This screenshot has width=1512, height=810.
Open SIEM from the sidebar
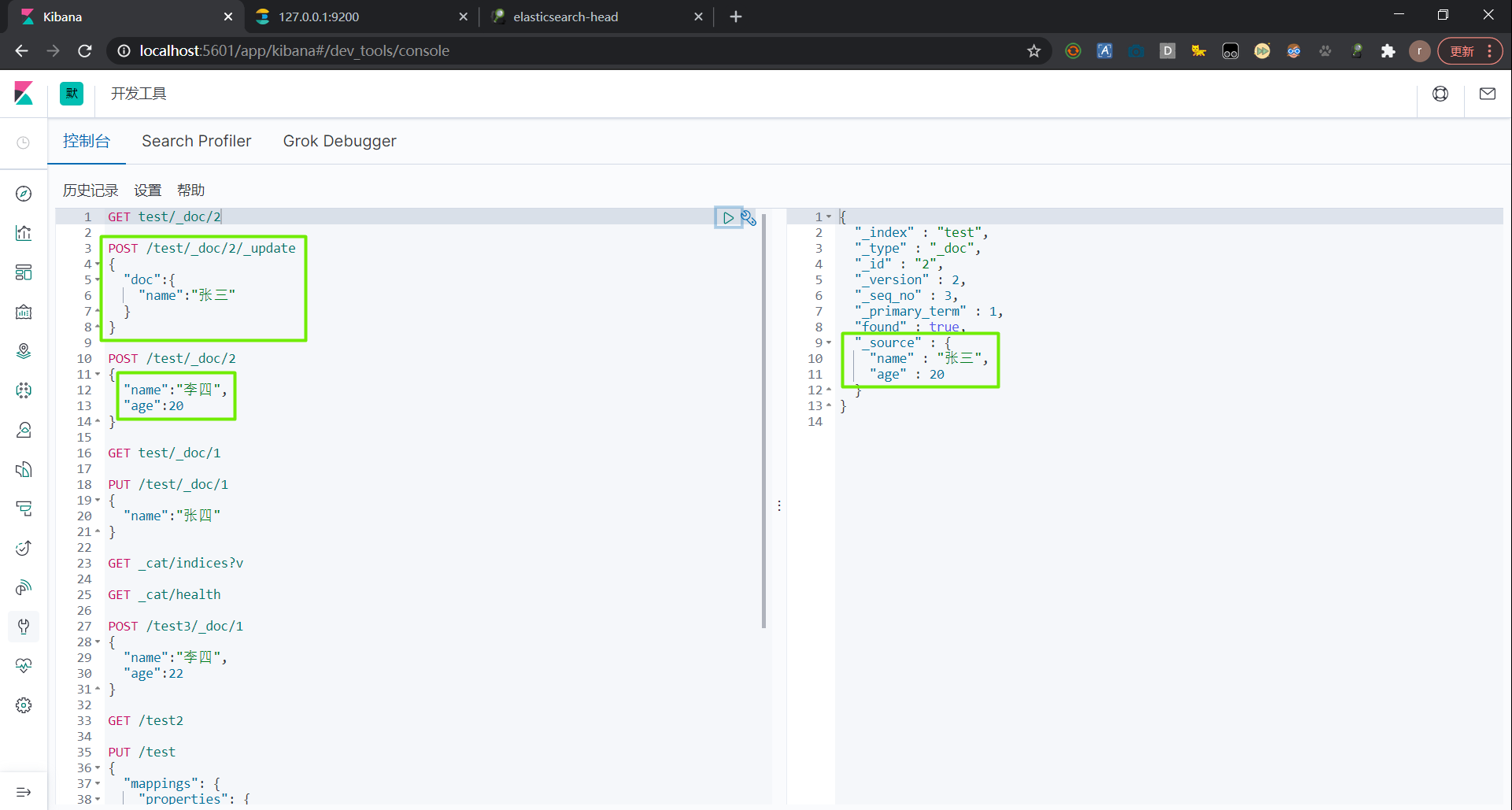(24, 587)
